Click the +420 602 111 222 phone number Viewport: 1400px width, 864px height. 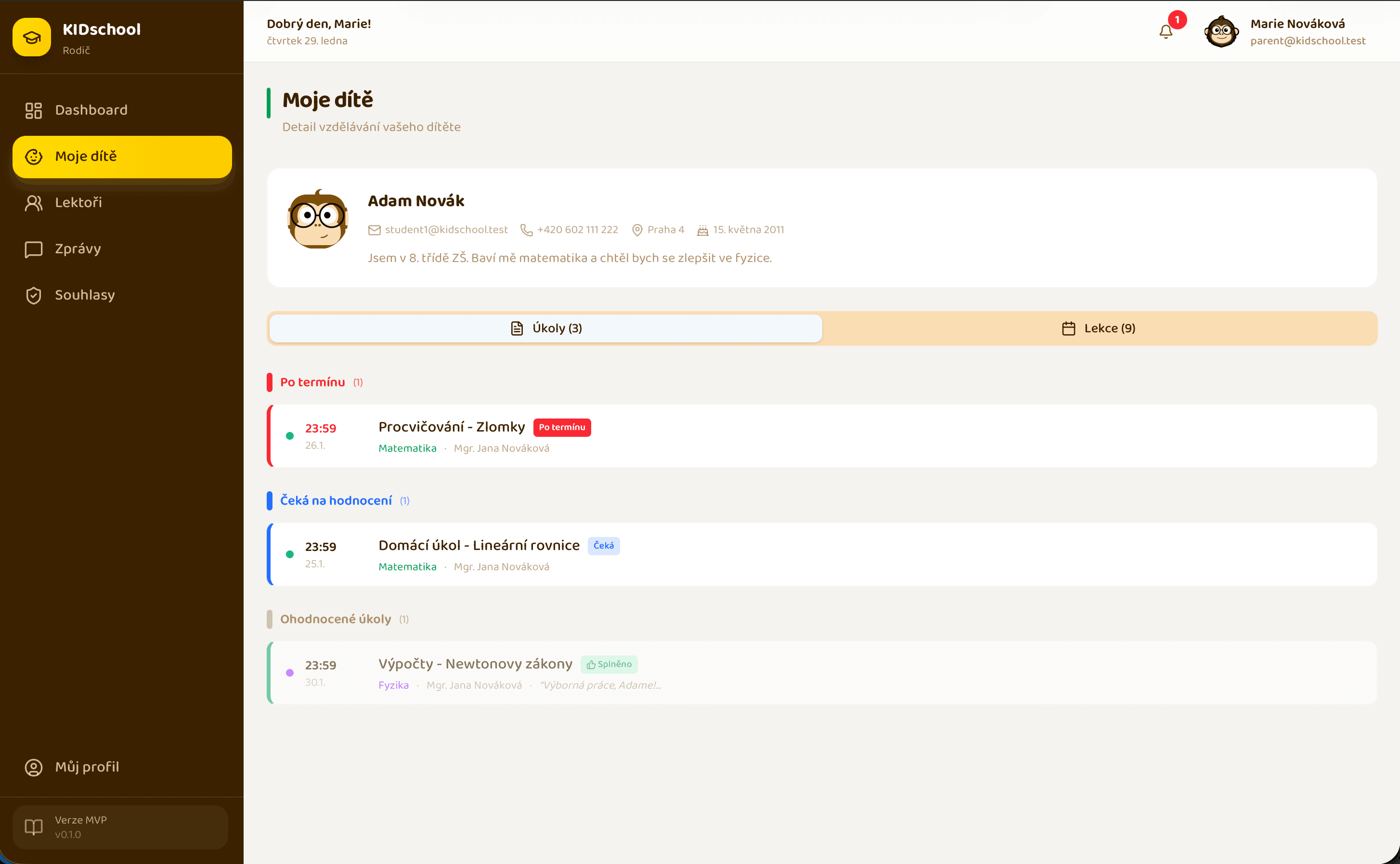577,230
